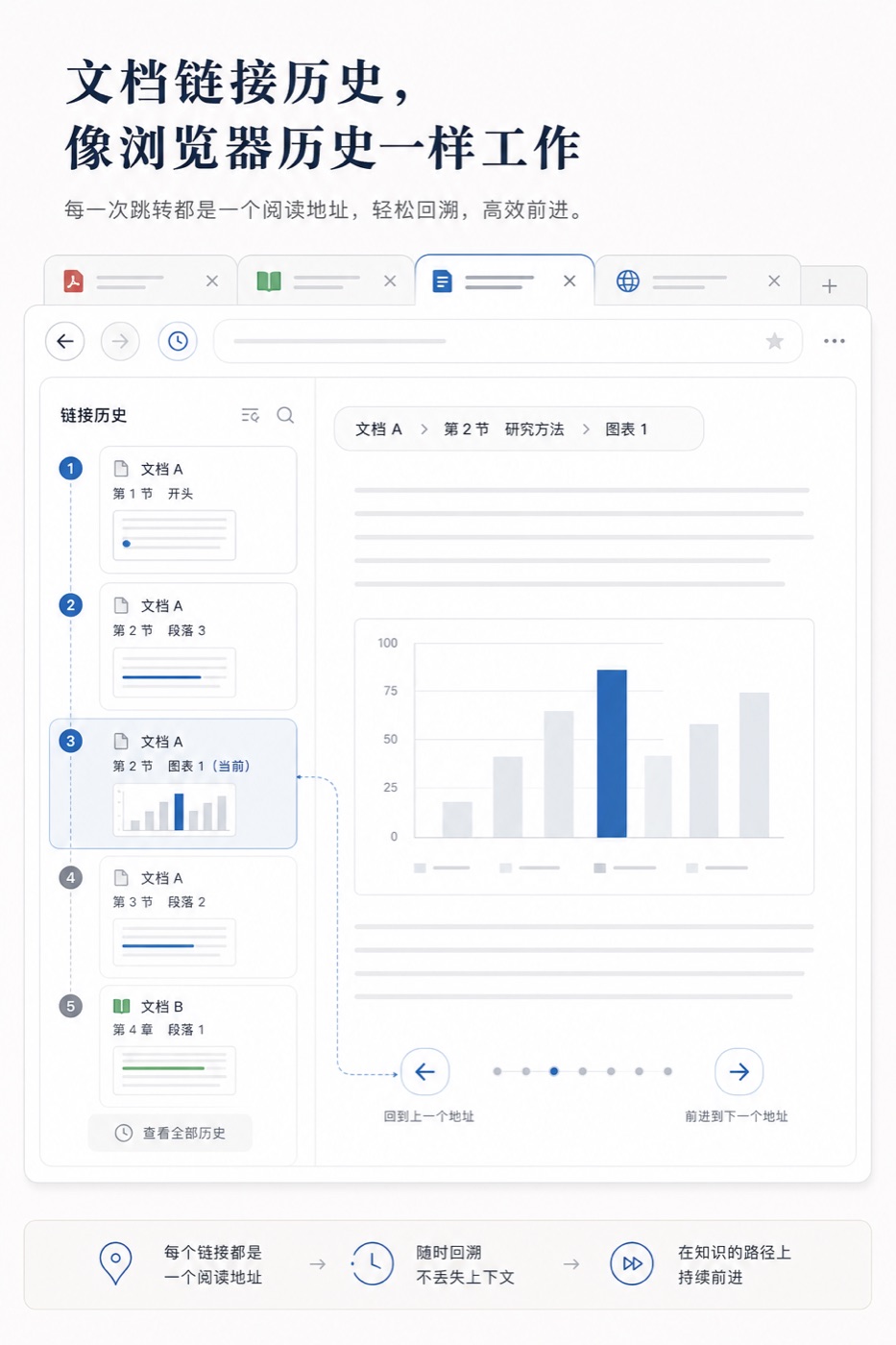Screen dimensions: 896x1345
Task: Select the current entry 图表 1（当前）
Action: (x=173, y=783)
